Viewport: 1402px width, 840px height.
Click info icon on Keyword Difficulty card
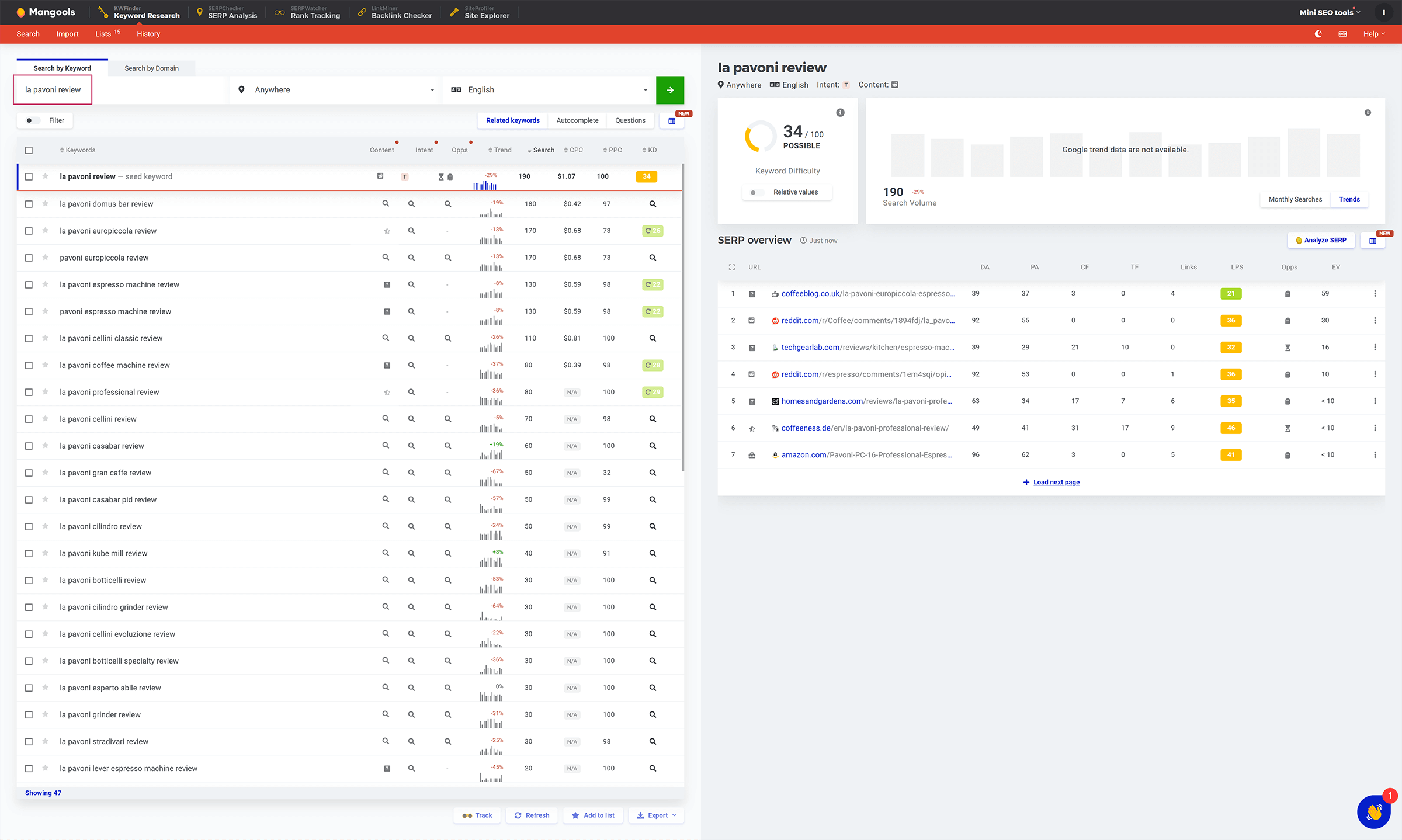(840, 113)
